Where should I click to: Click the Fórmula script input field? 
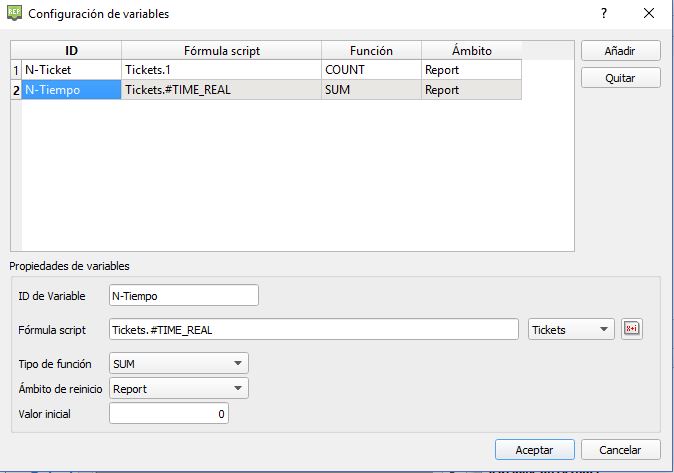[x=313, y=330]
